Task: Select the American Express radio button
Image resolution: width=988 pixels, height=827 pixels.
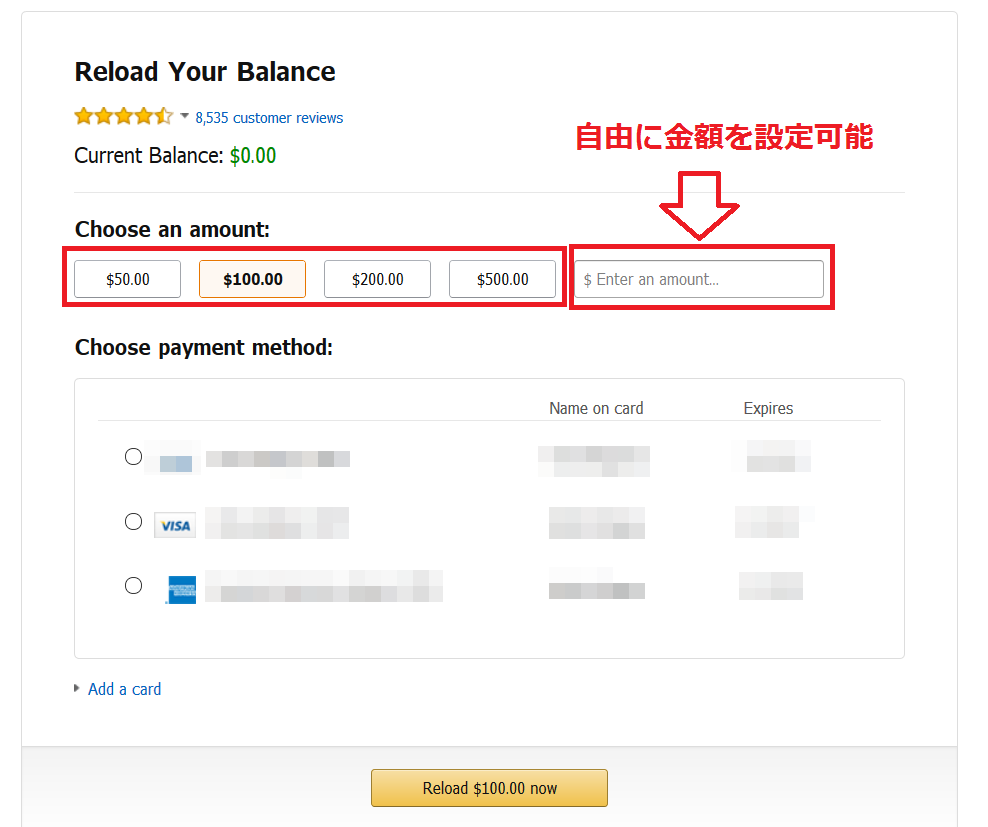Action: tap(134, 586)
